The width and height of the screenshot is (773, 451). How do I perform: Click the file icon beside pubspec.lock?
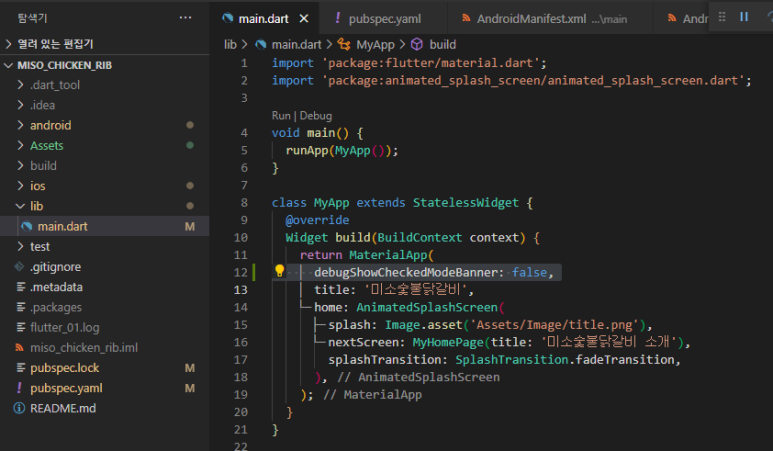(x=21, y=368)
